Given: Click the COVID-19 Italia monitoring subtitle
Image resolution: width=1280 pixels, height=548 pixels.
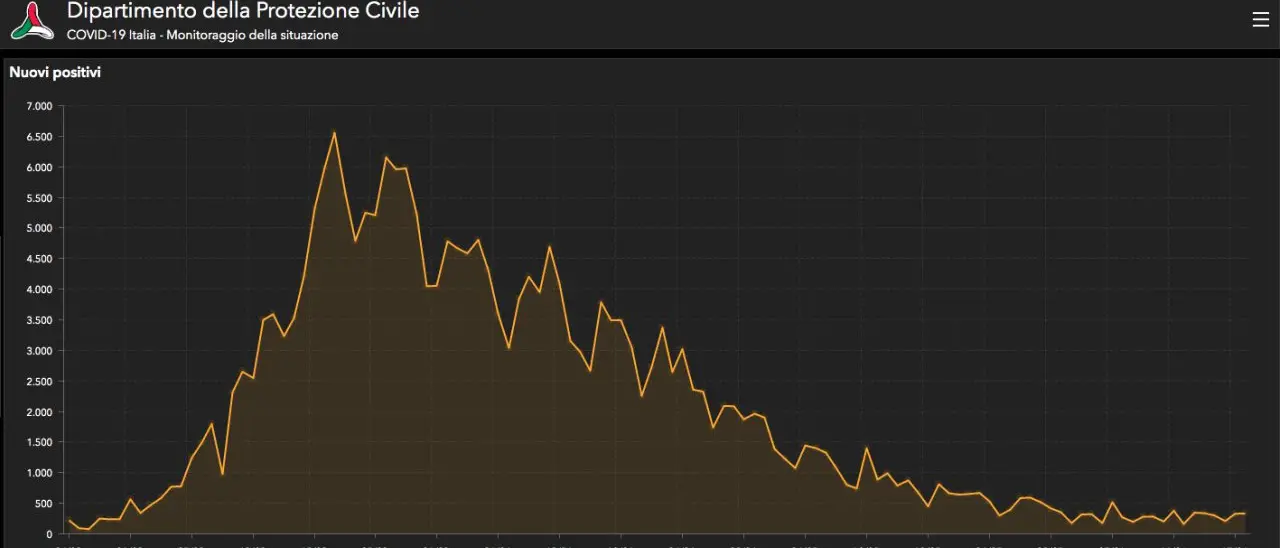Looking at the screenshot, I should pyautogui.click(x=202, y=35).
